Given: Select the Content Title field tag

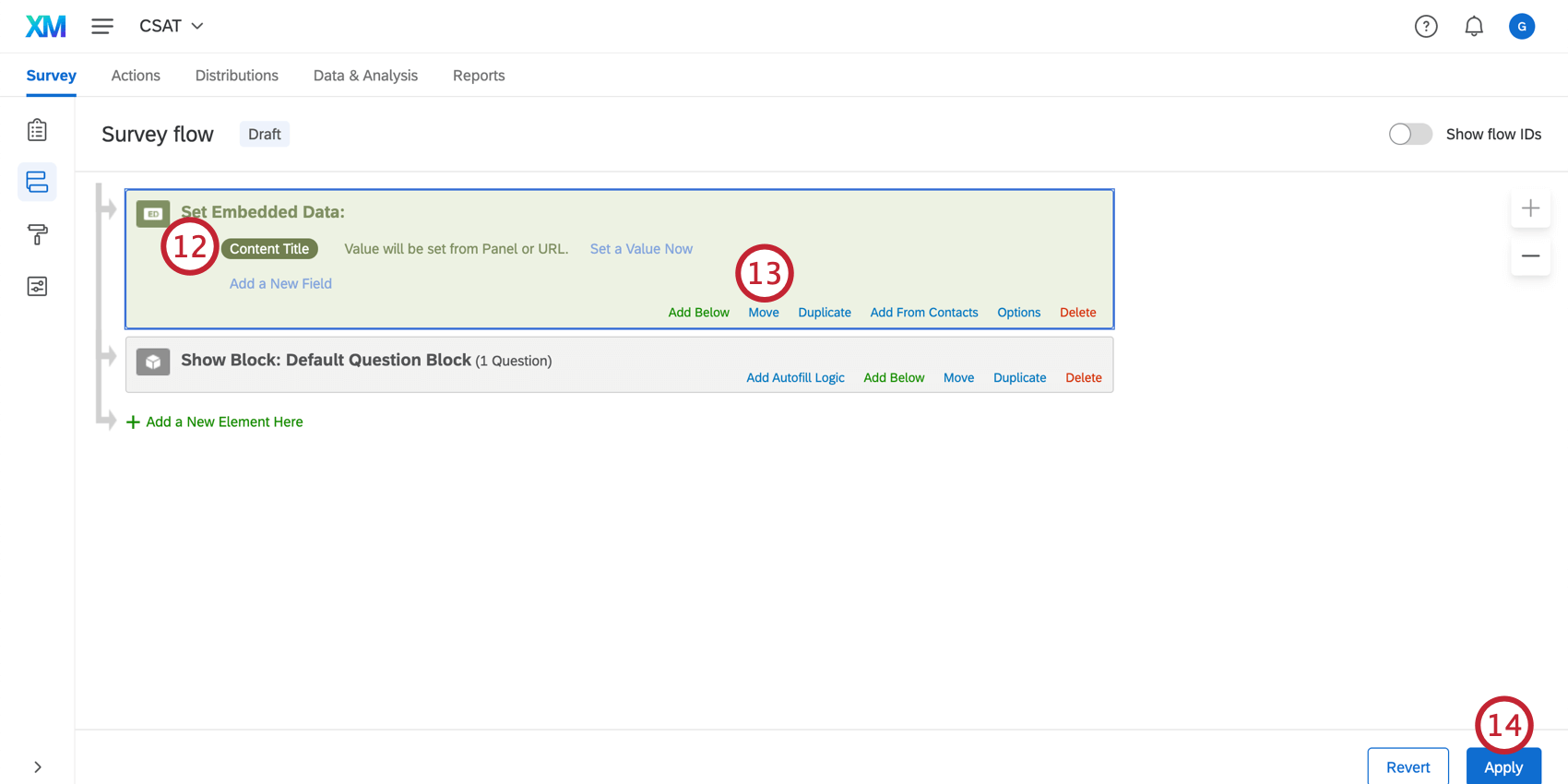Looking at the screenshot, I should pos(269,249).
